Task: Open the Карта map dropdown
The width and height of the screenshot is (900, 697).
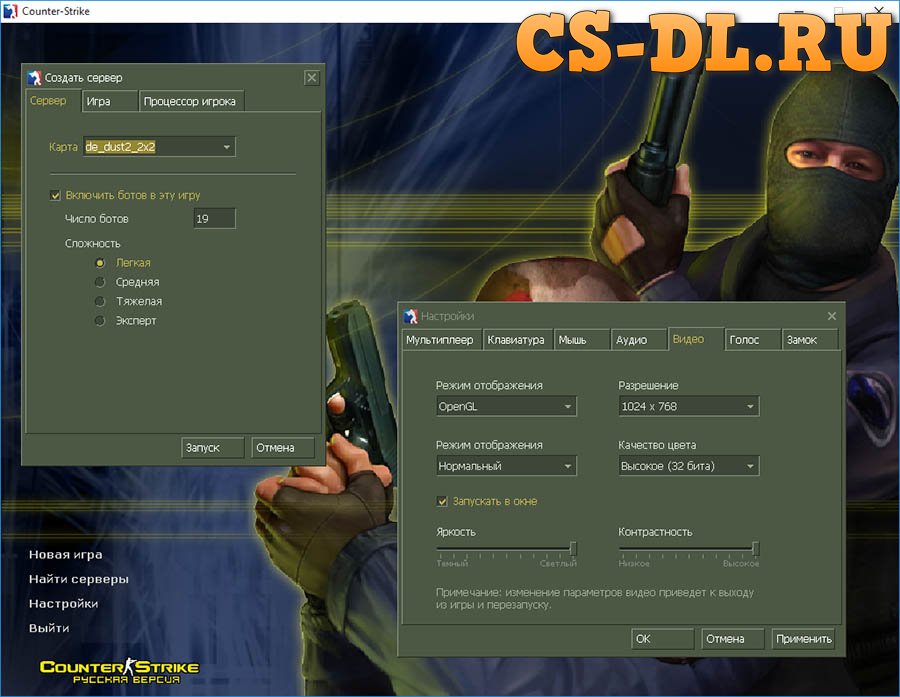Action: click(160, 147)
